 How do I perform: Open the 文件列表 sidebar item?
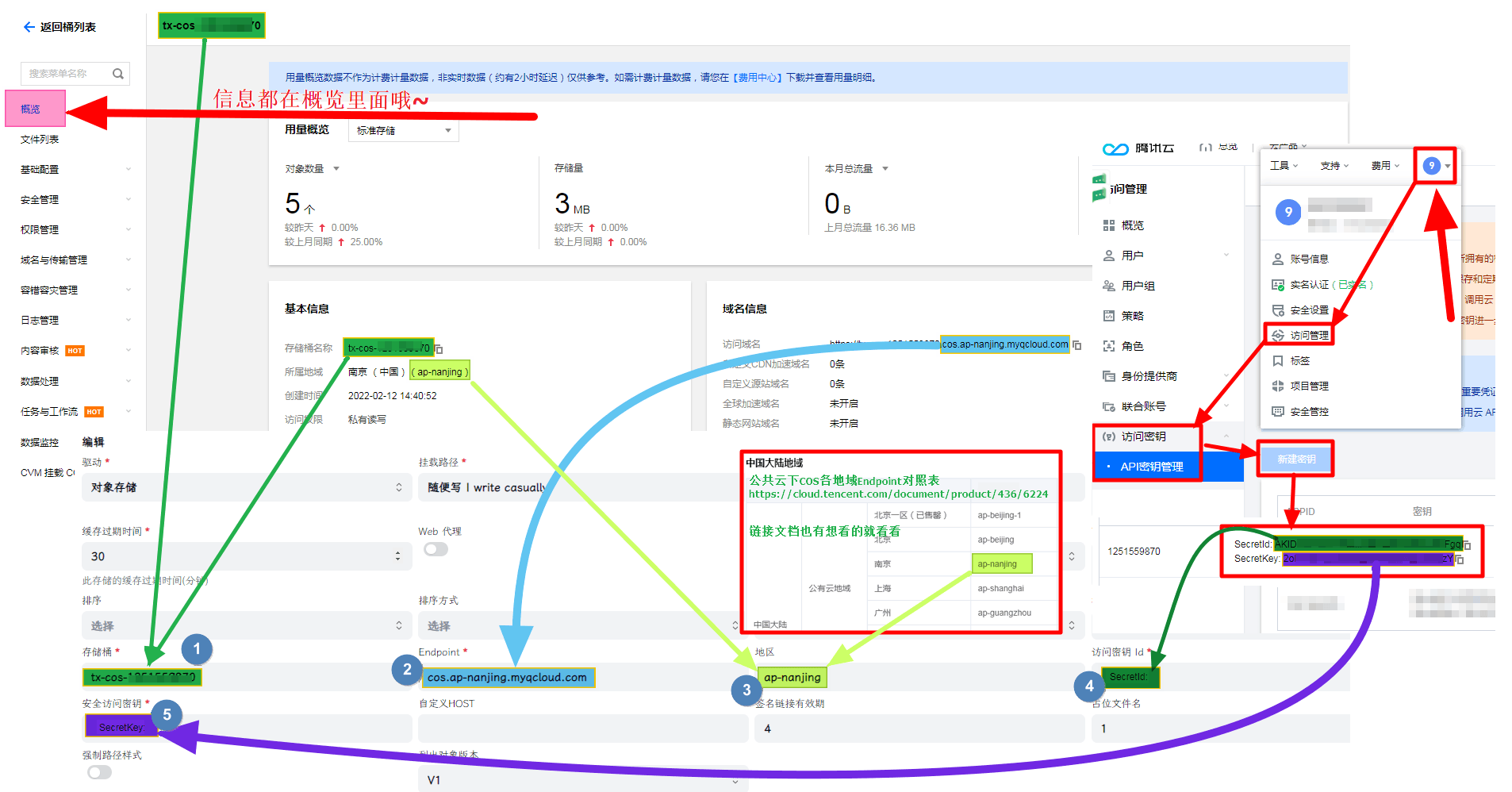click(40, 140)
